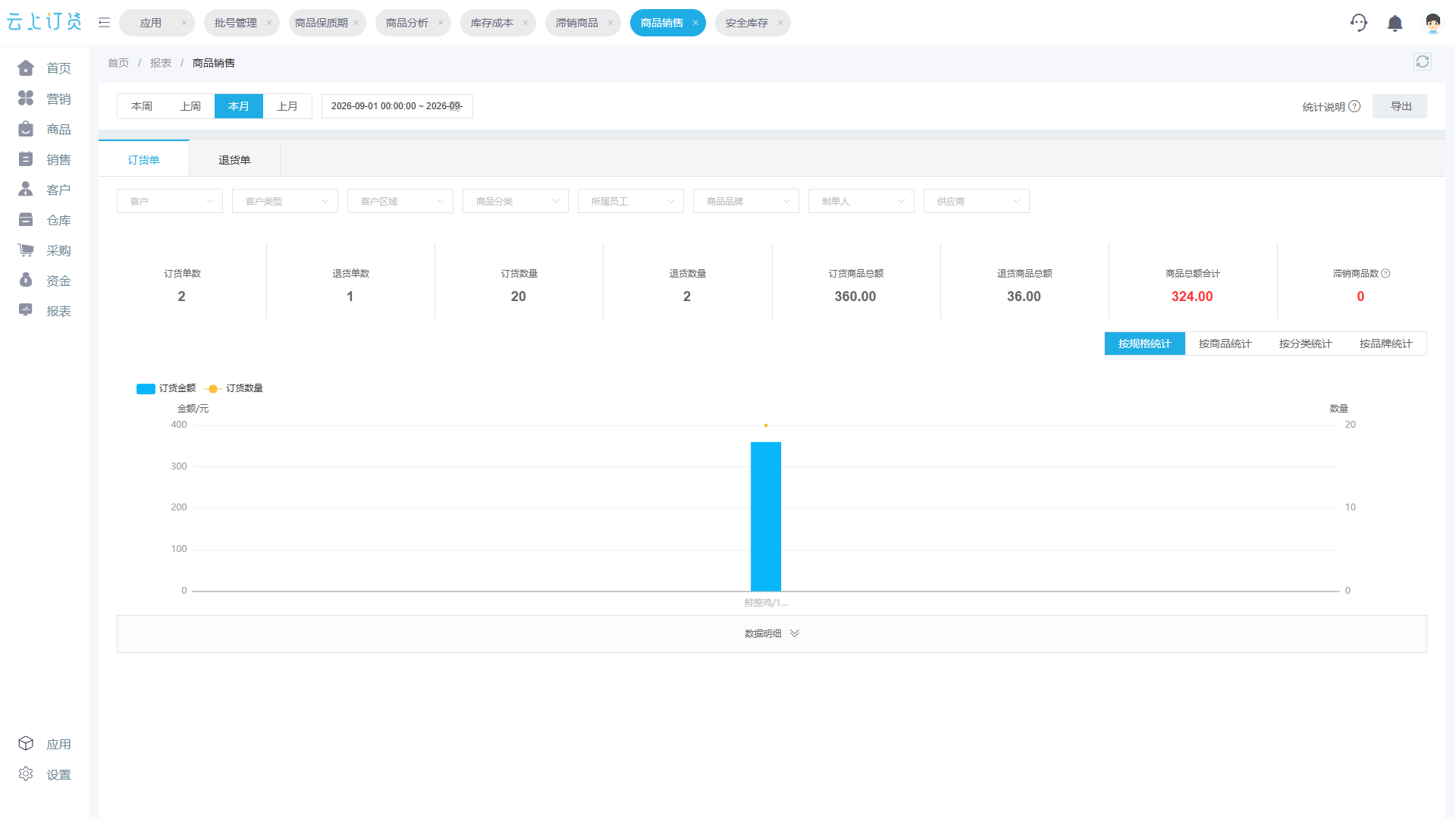Toggle the 订货数量 legend marker

(x=212, y=388)
